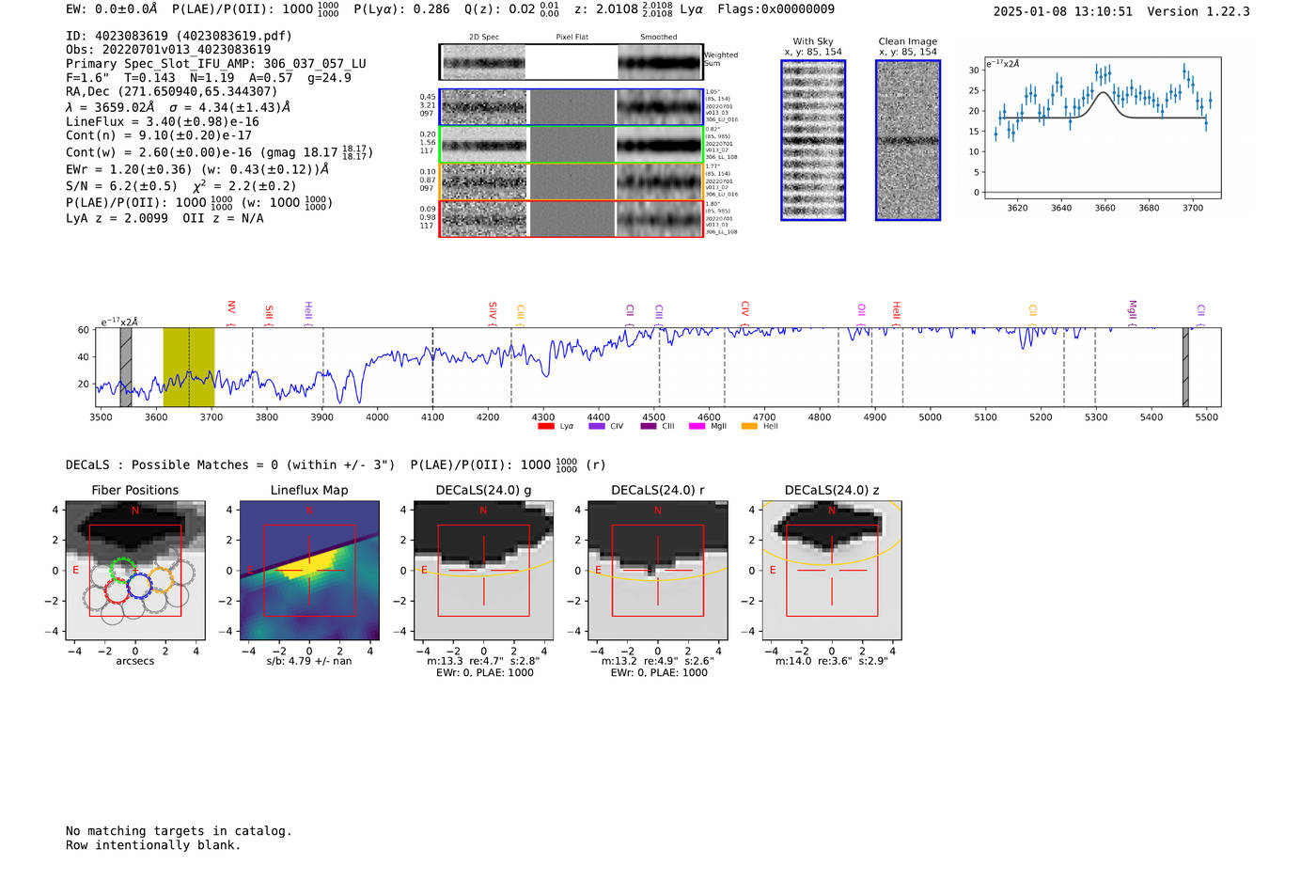Click the red CIV line marker label
Image resolution: width=1316 pixels, height=896 pixels.
[744, 309]
